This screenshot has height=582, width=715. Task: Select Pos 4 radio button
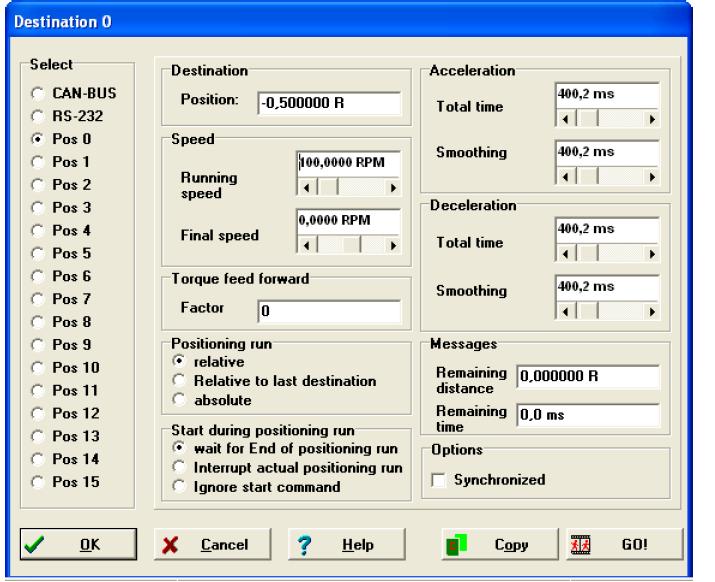[37, 230]
